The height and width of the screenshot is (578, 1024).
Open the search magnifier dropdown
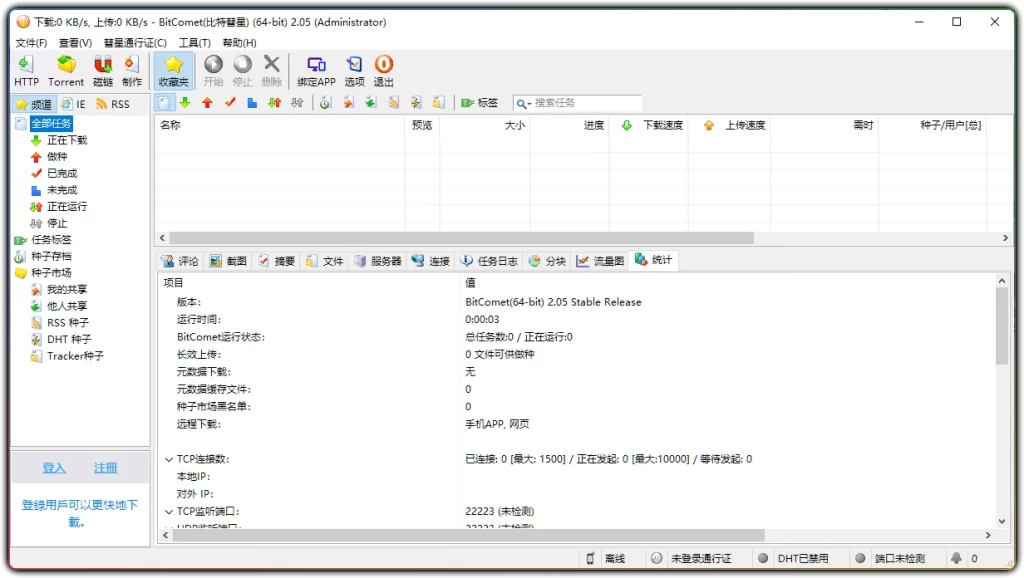(522, 103)
